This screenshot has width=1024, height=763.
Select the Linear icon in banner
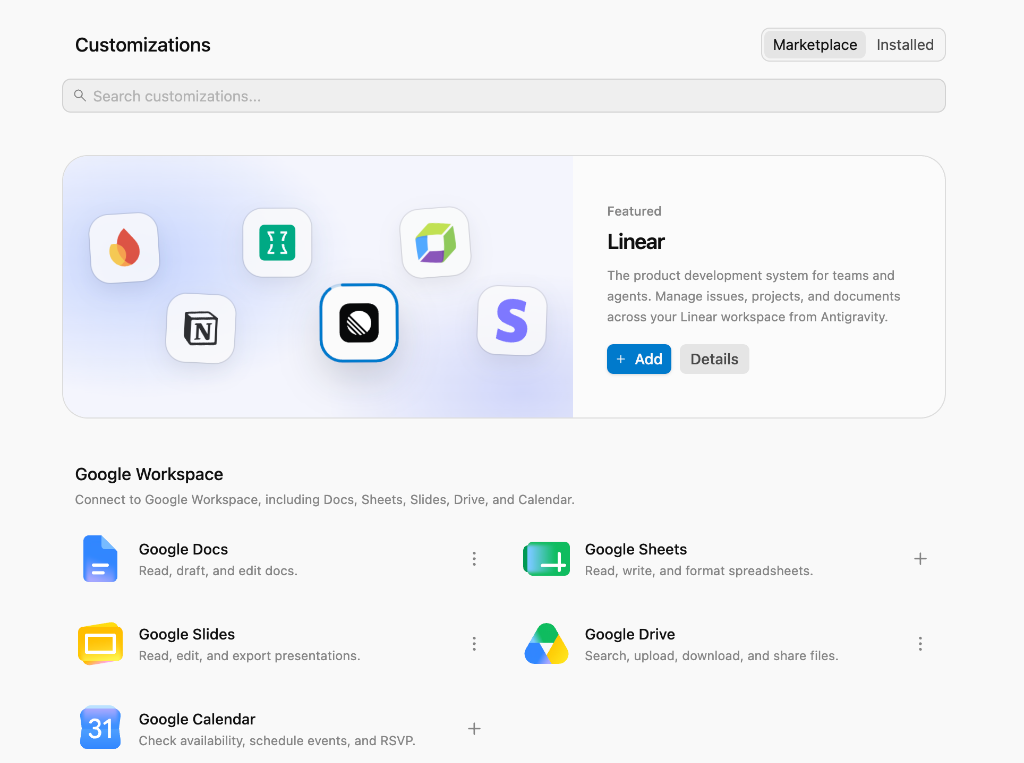tap(359, 323)
